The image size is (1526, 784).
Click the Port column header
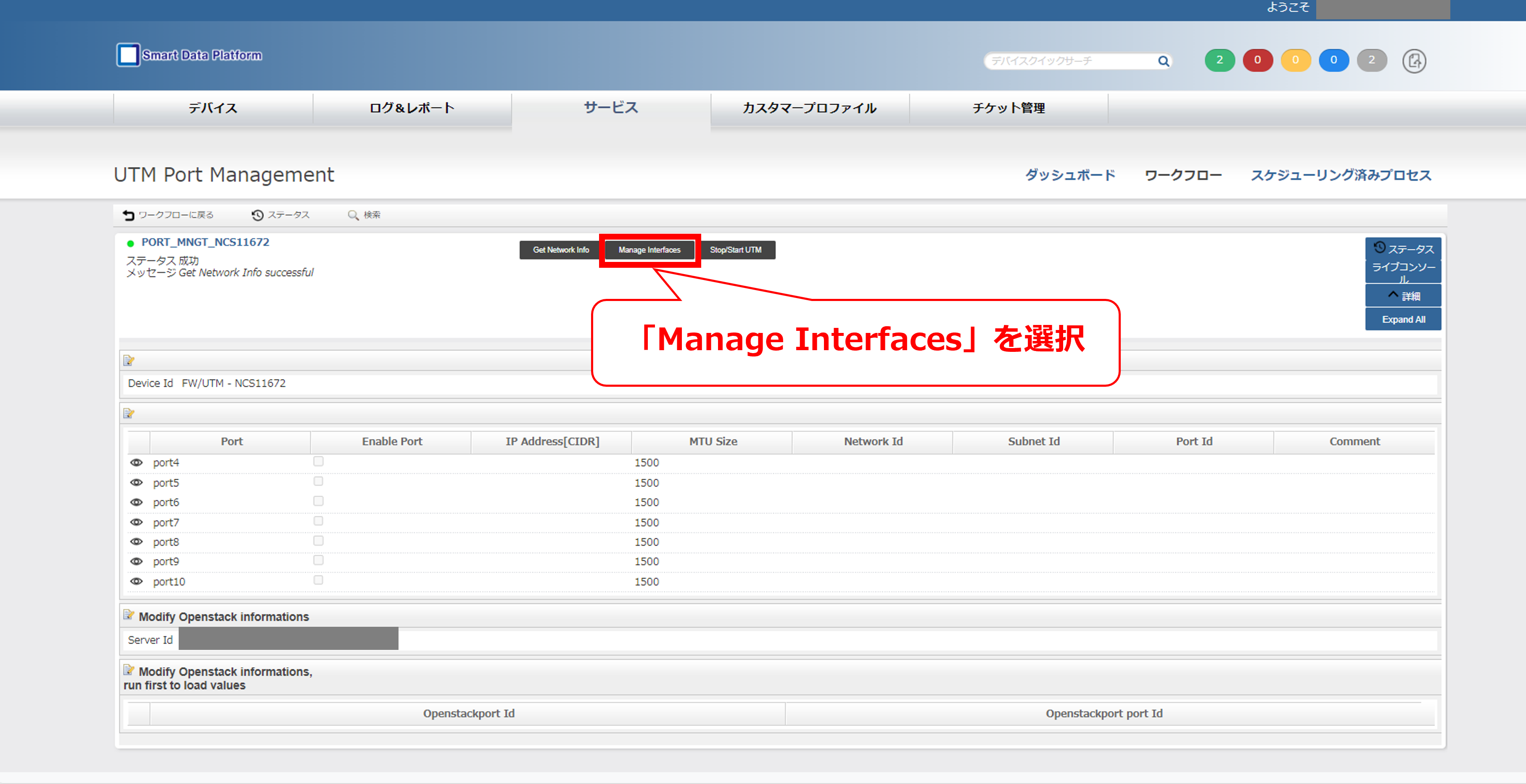[231, 441]
